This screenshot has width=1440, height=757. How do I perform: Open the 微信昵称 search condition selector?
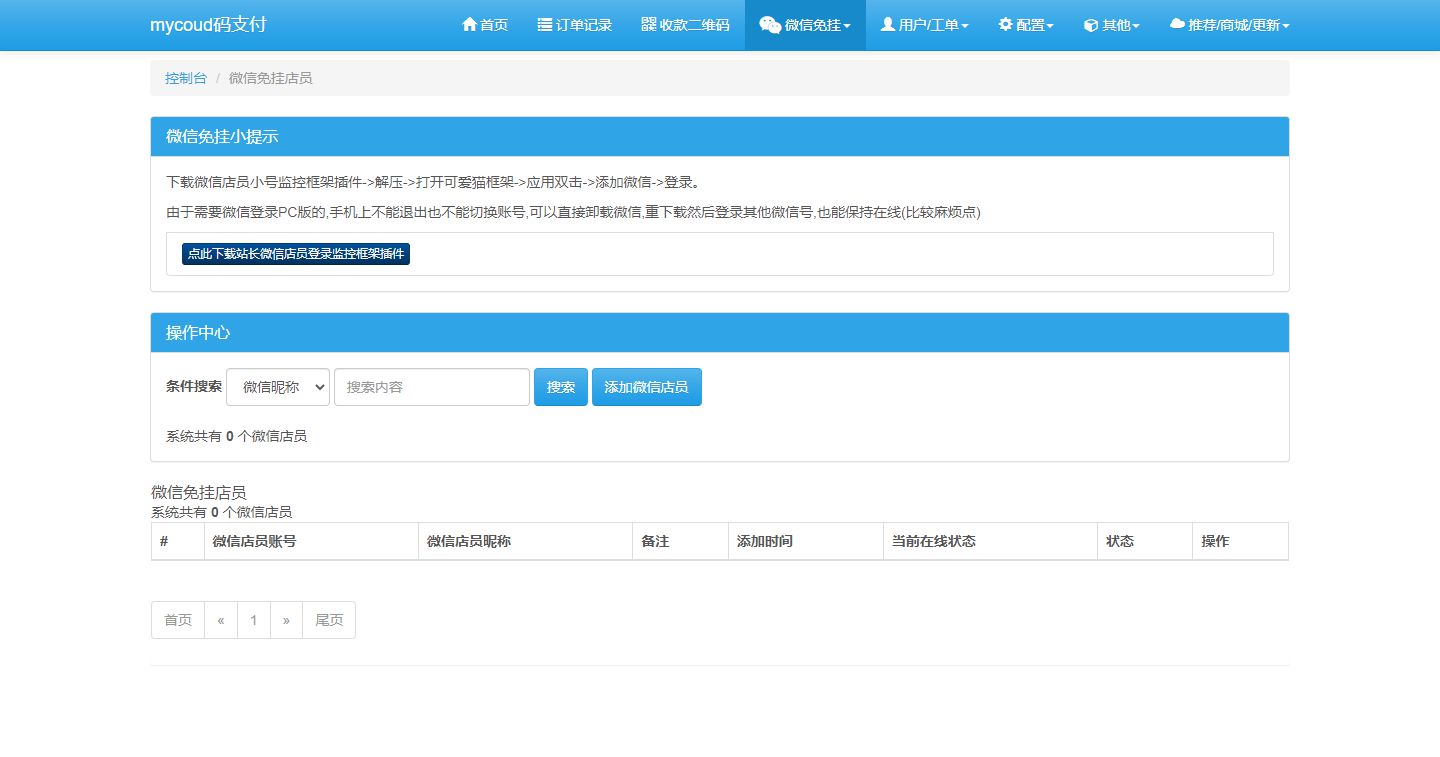pos(277,387)
